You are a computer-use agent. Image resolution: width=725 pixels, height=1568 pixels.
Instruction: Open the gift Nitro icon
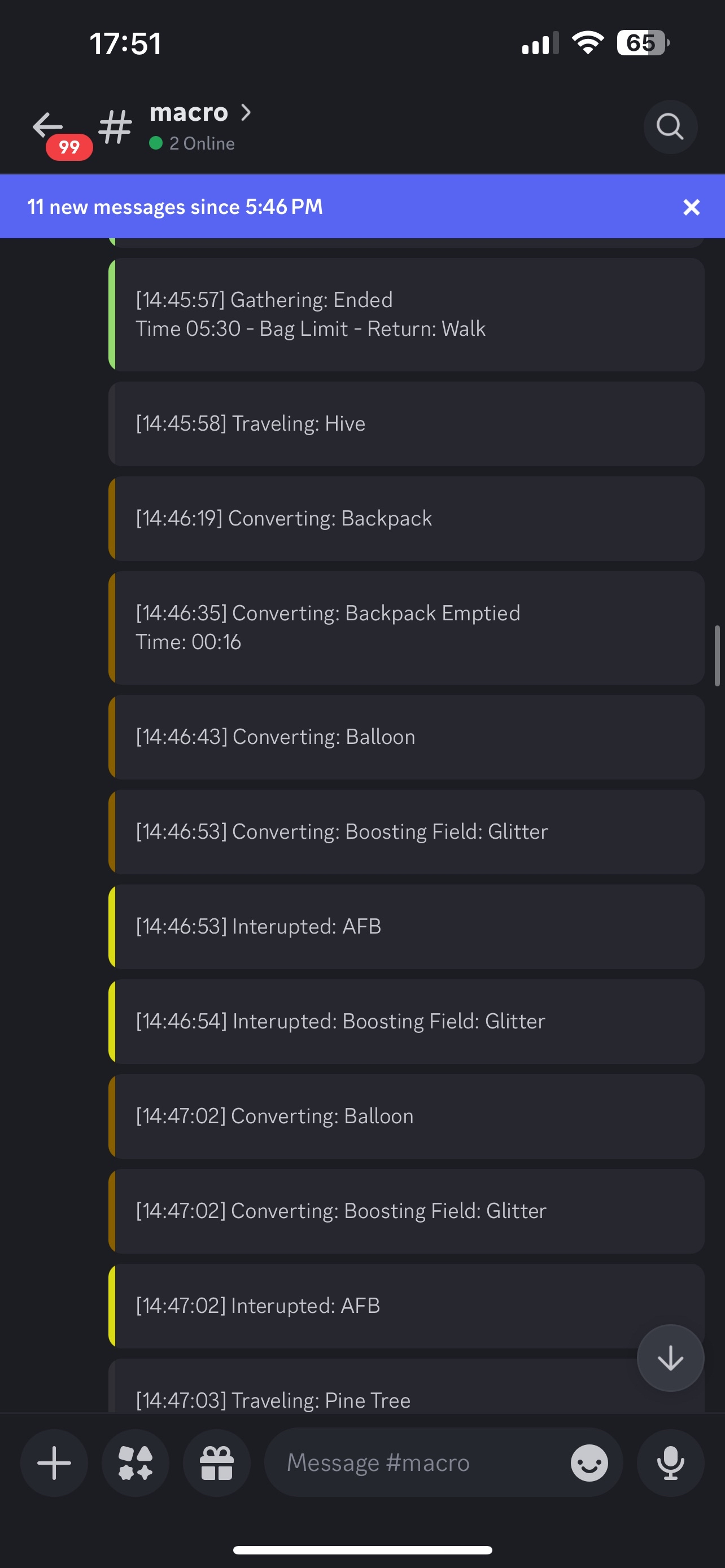[x=217, y=1462]
